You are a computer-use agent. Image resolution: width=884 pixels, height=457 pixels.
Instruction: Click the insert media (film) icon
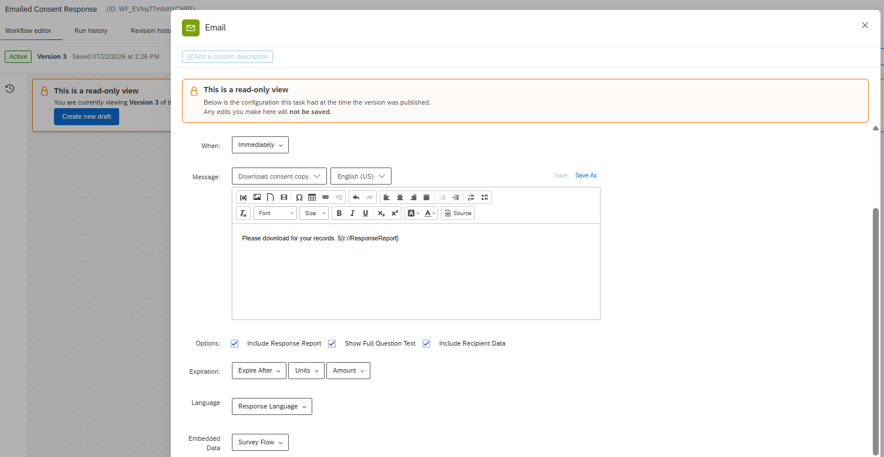point(284,197)
